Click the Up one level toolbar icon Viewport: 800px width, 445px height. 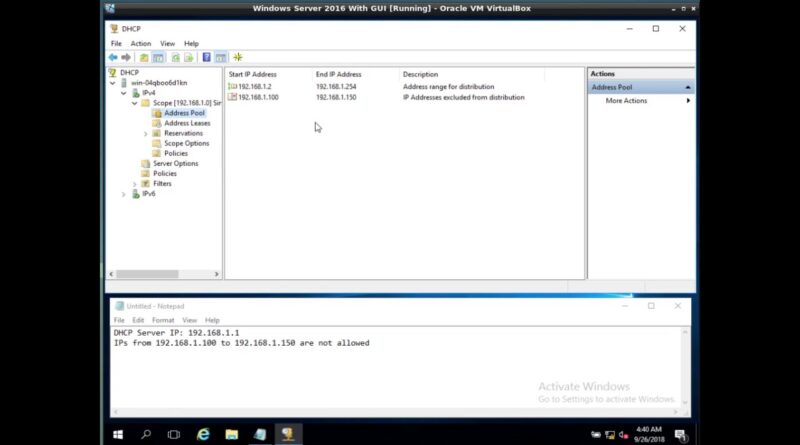(144, 58)
